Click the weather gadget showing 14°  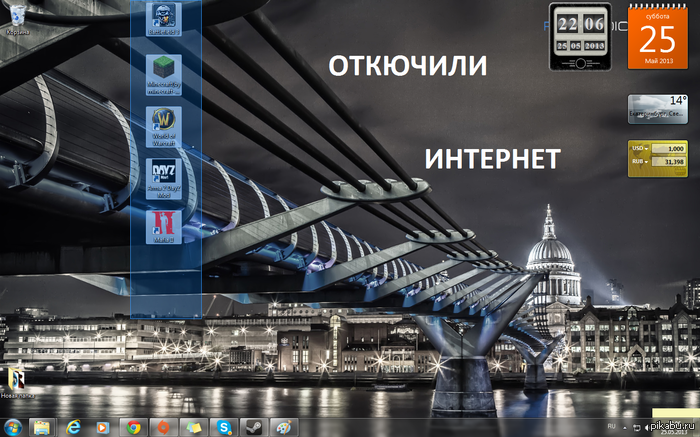pyautogui.click(x=658, y=108)
